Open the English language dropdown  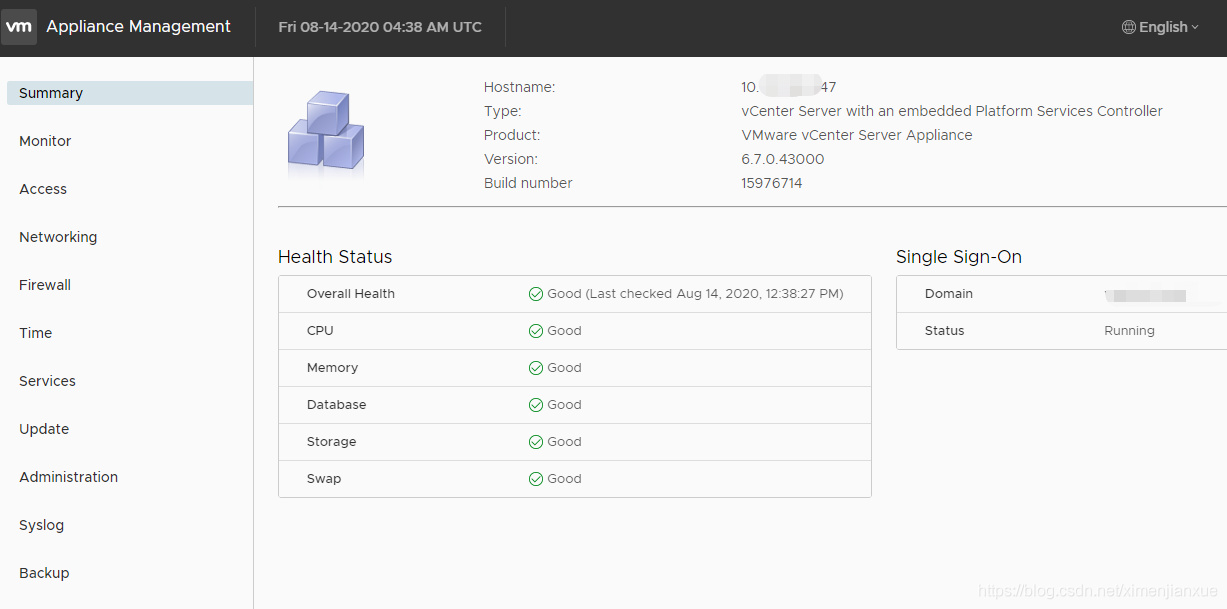1161,28
